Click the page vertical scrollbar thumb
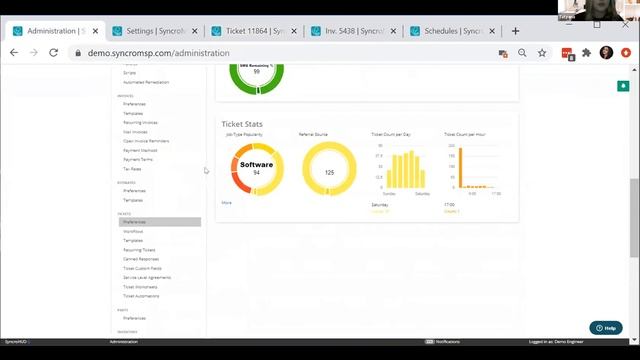This screenshot has width=640, height=360. coord(634,218)
